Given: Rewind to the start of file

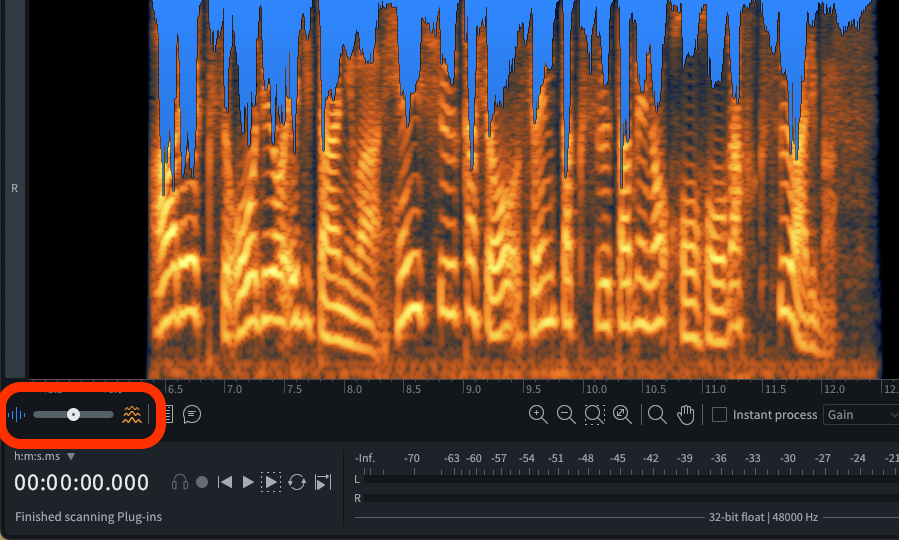Looking at the screenshot, I should (x=225, y=482).
